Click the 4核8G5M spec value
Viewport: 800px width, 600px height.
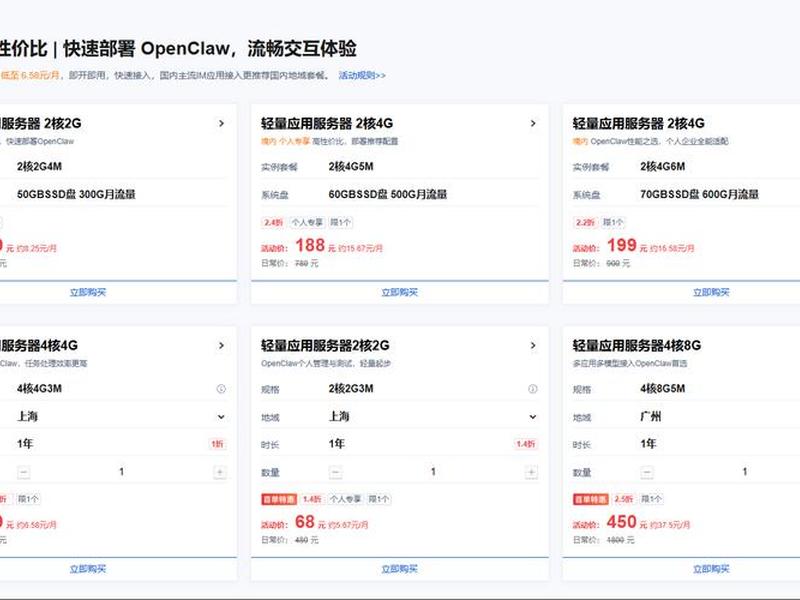(663, 389)
